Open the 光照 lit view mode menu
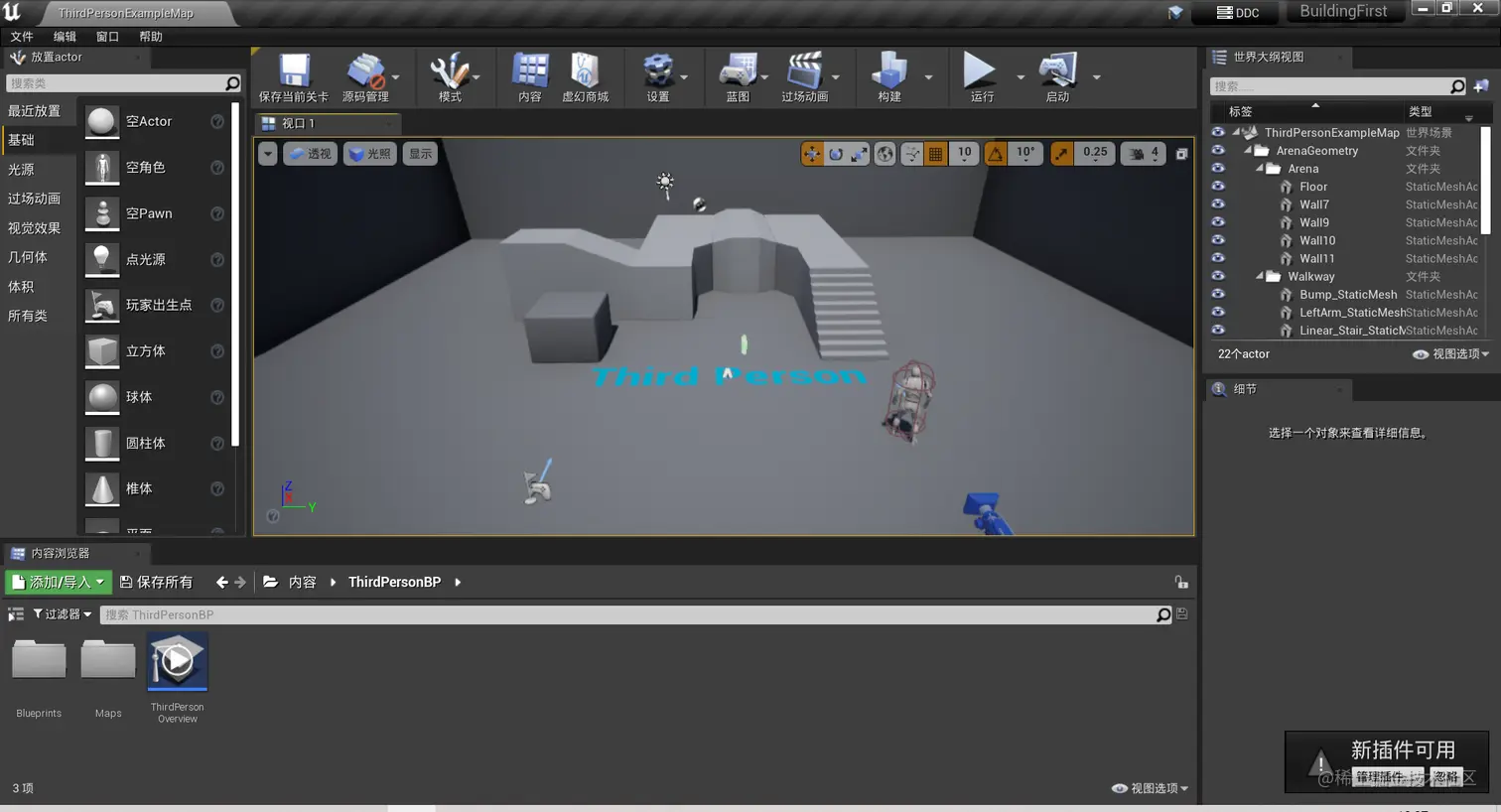This screenshot has width=1501, height=812. coord(370,154)
